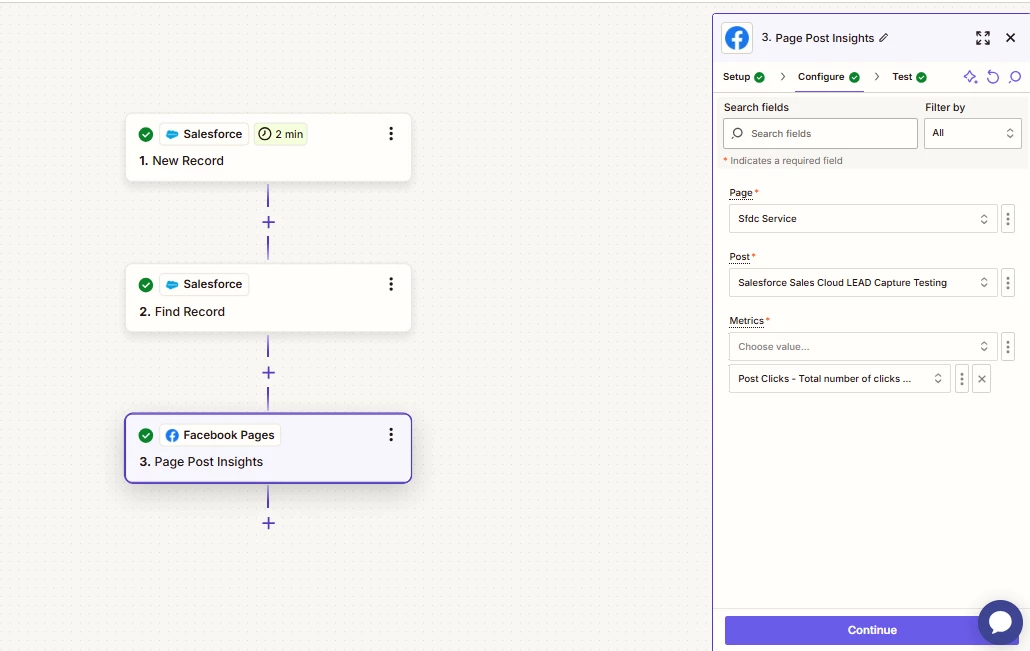Add step after New Record via plus icon
The width and height of the screenshot is (1030, 651).
tap(268, 222)
